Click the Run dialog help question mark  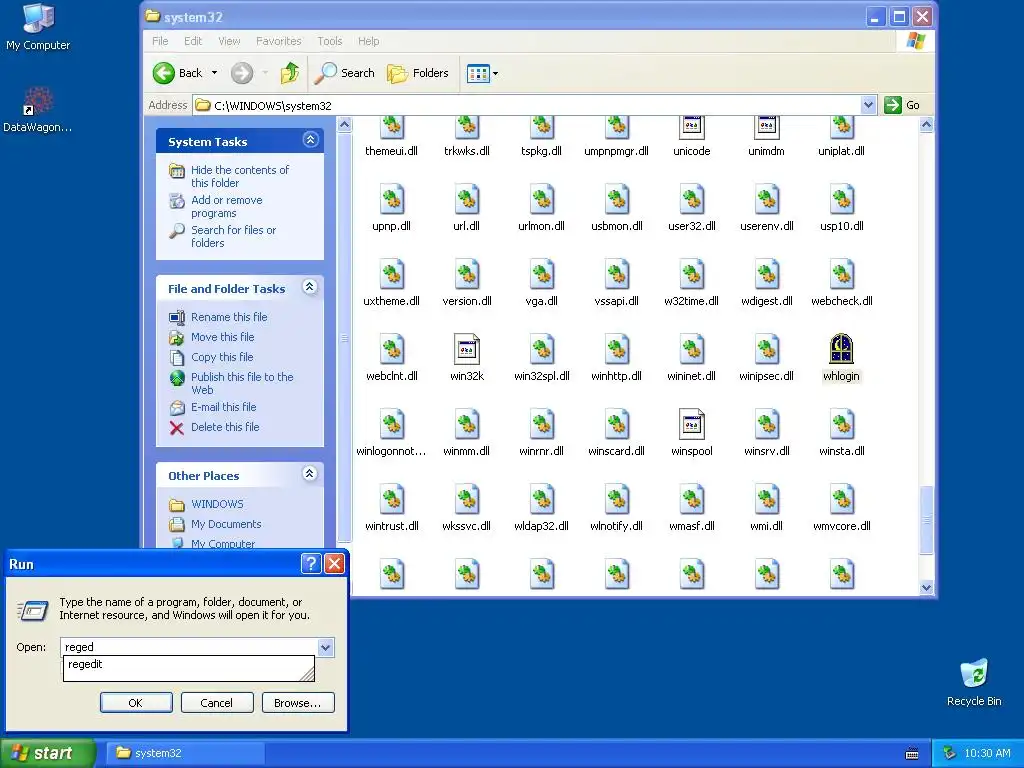pos(312,564)
